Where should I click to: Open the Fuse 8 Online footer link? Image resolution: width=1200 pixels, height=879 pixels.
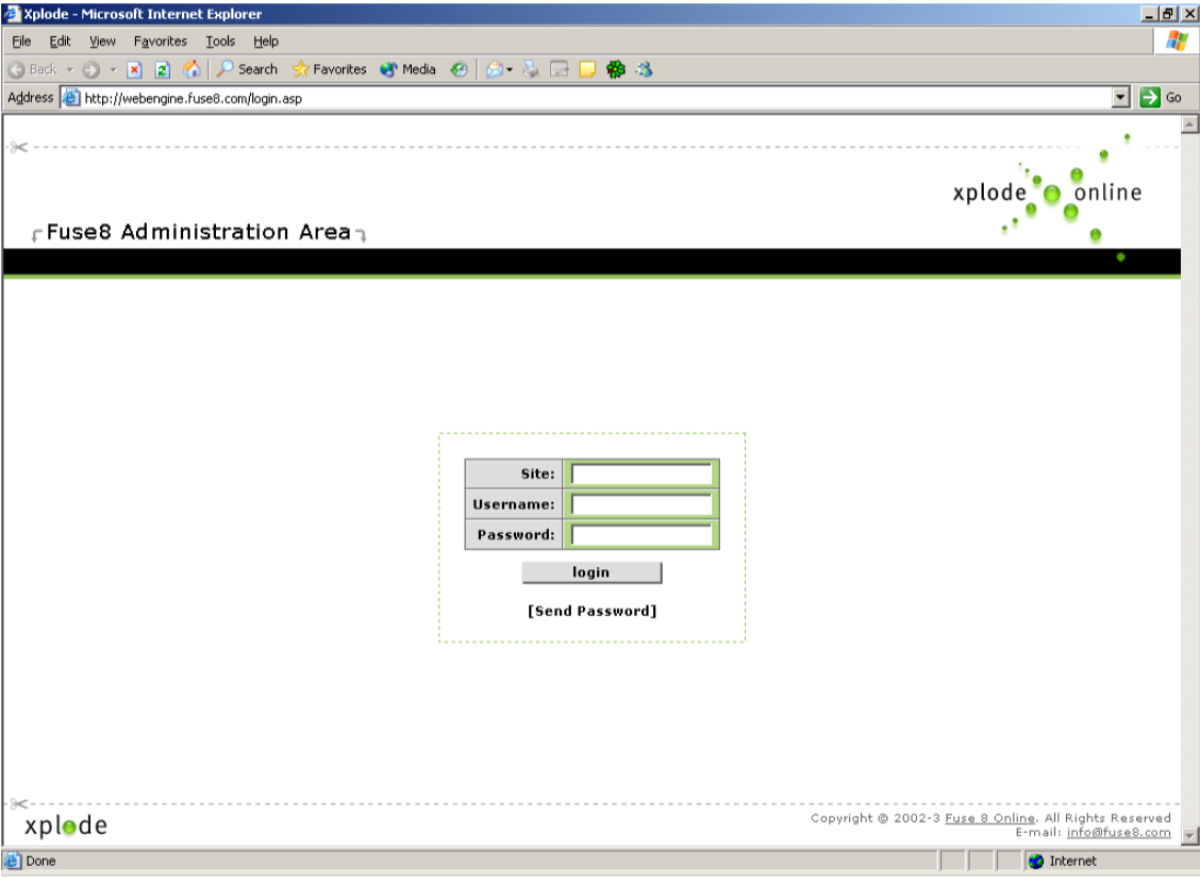click(x=990, y=818)
